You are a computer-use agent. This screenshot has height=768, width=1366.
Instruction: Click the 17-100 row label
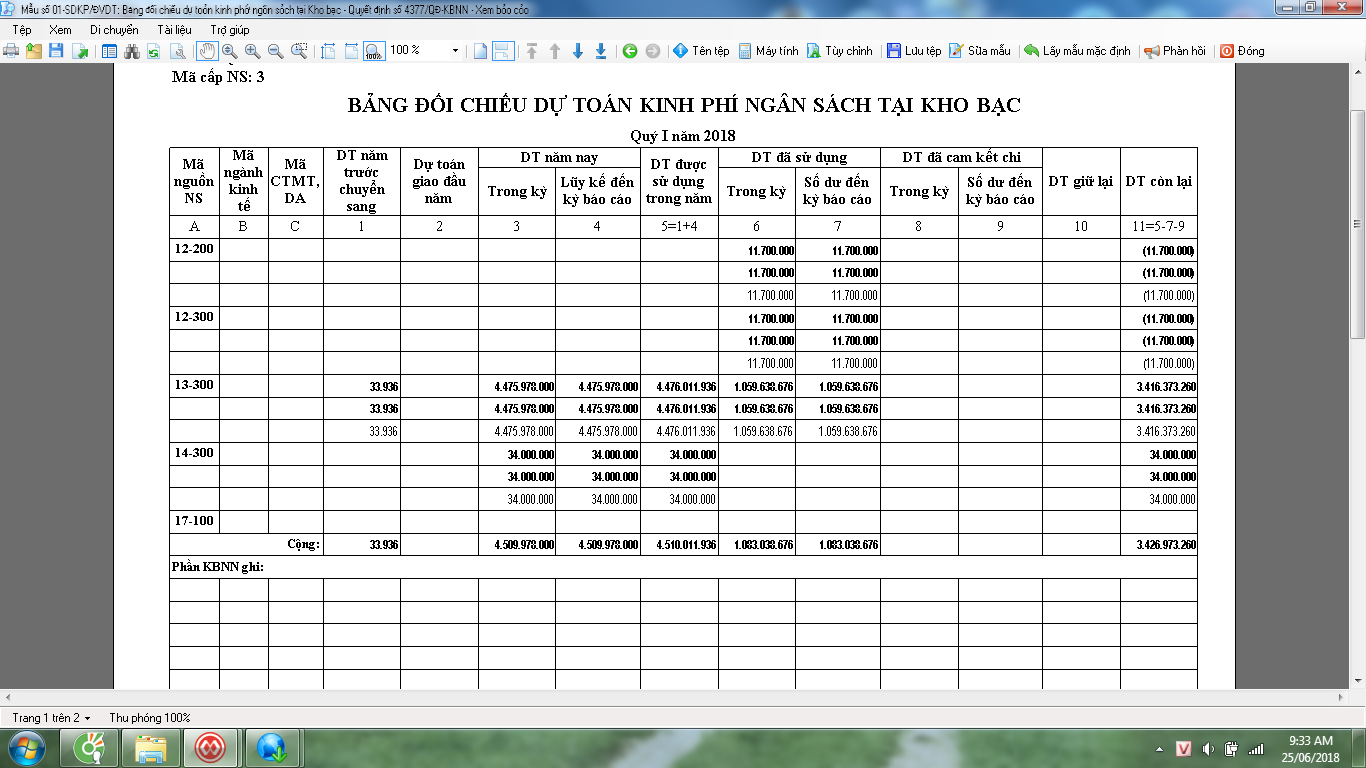click(192, 520)
